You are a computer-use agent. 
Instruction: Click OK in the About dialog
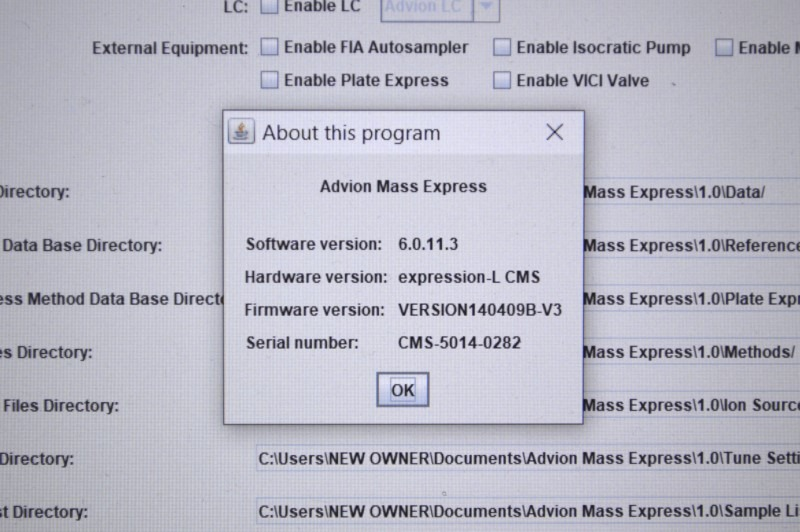pos(403,390)
